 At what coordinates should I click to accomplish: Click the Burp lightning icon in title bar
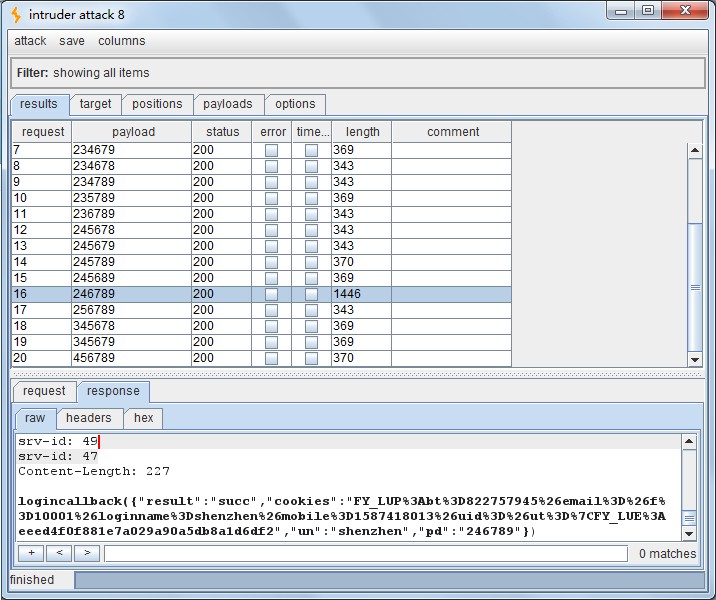[x=16, y=15]
